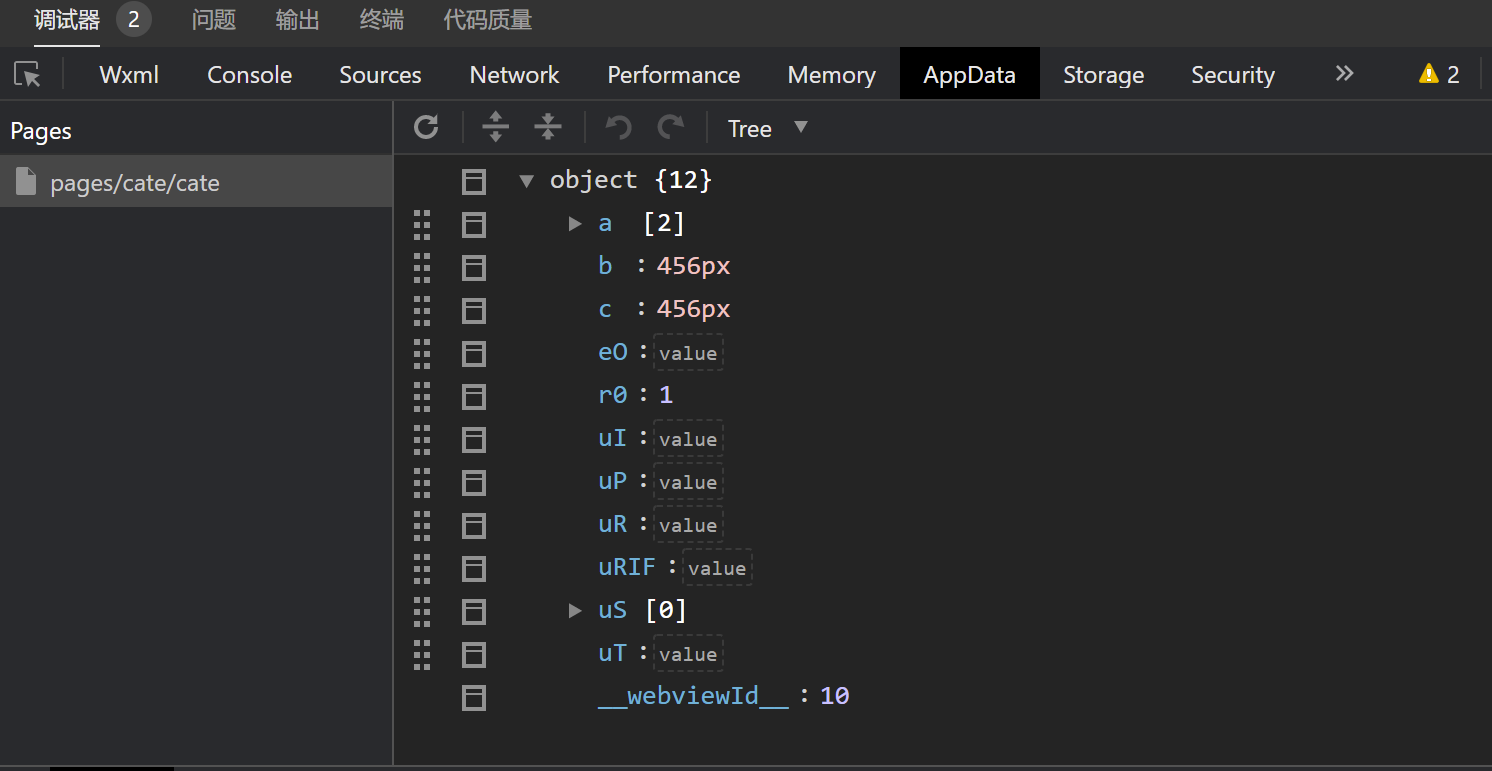Expand the array field a
The width and height of the screenshot is (1492, 771).
click(x=575, y=223)
